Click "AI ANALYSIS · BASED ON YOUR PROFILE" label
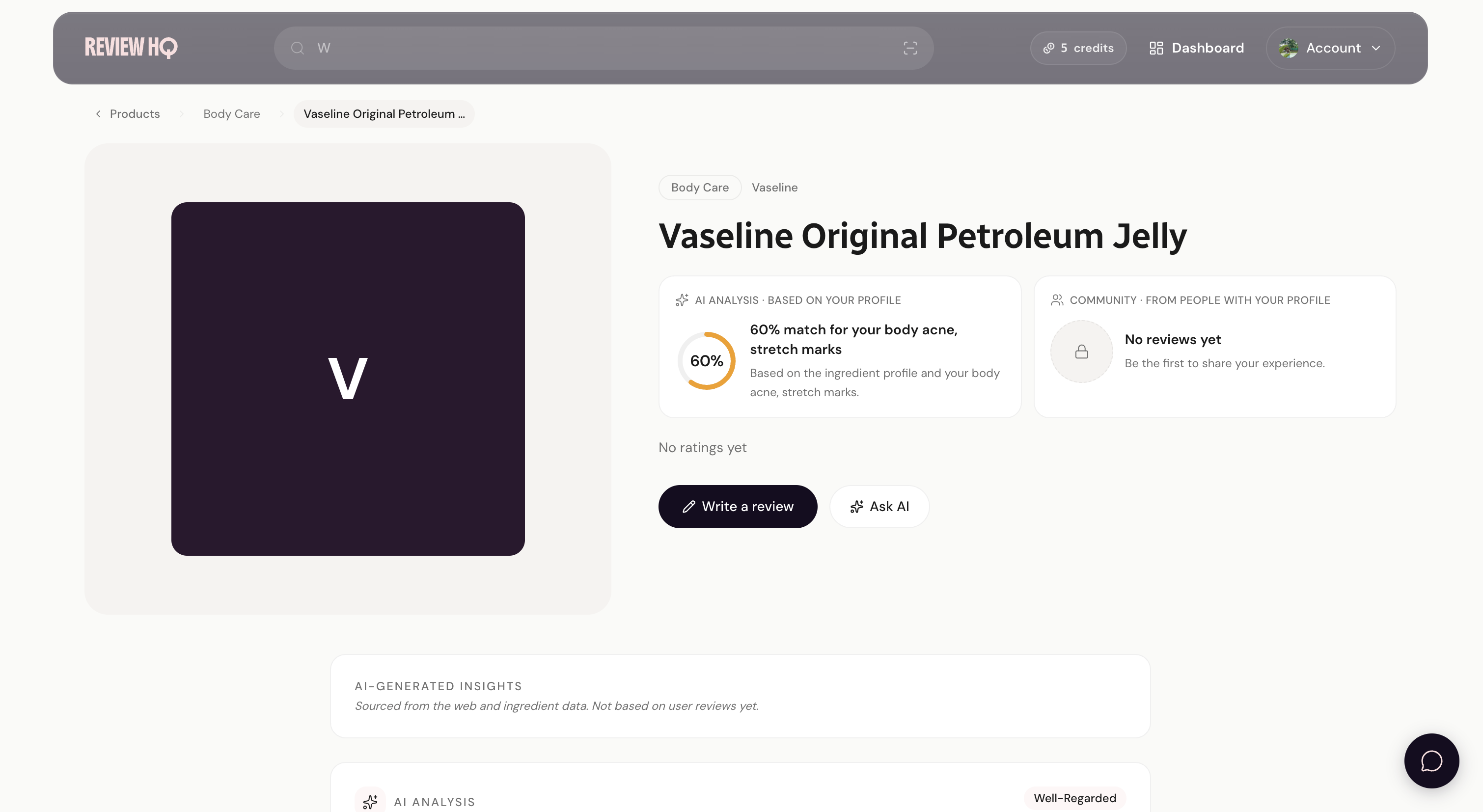The height and width of the screenshot is (812, 1483). (x=798, y=300)
